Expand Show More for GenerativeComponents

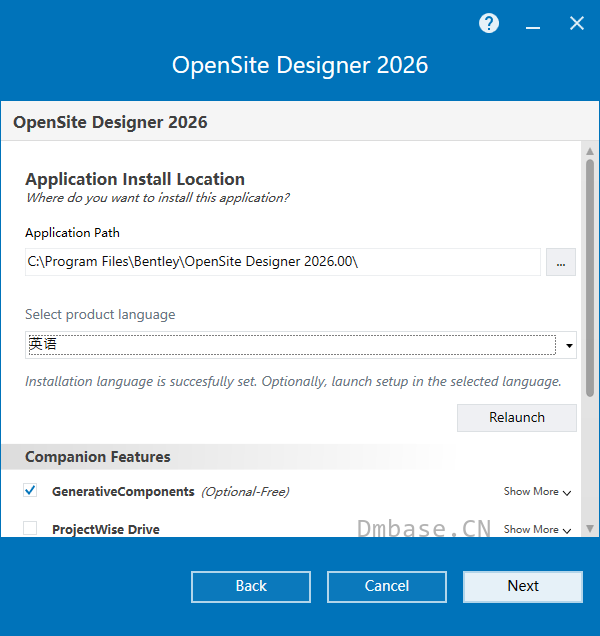pos(537,492)
